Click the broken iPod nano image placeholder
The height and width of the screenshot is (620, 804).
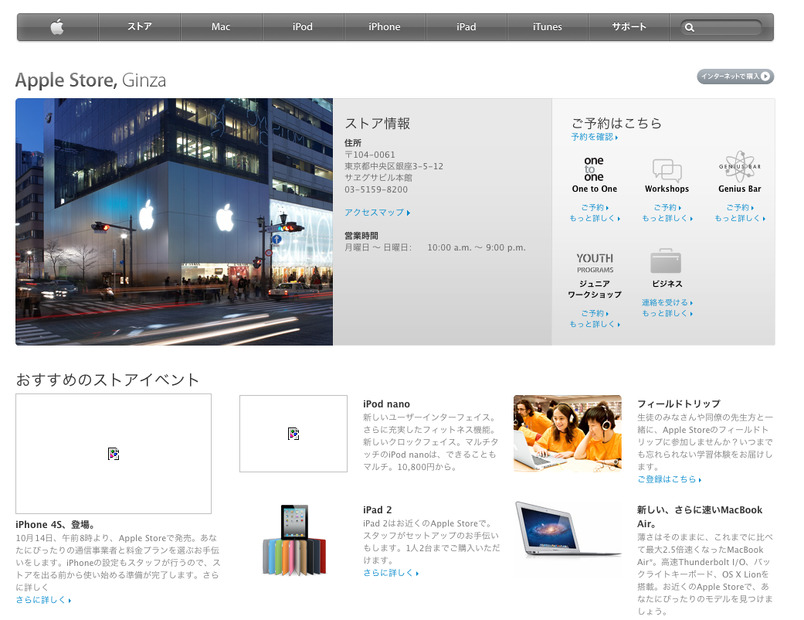point(293,434)
